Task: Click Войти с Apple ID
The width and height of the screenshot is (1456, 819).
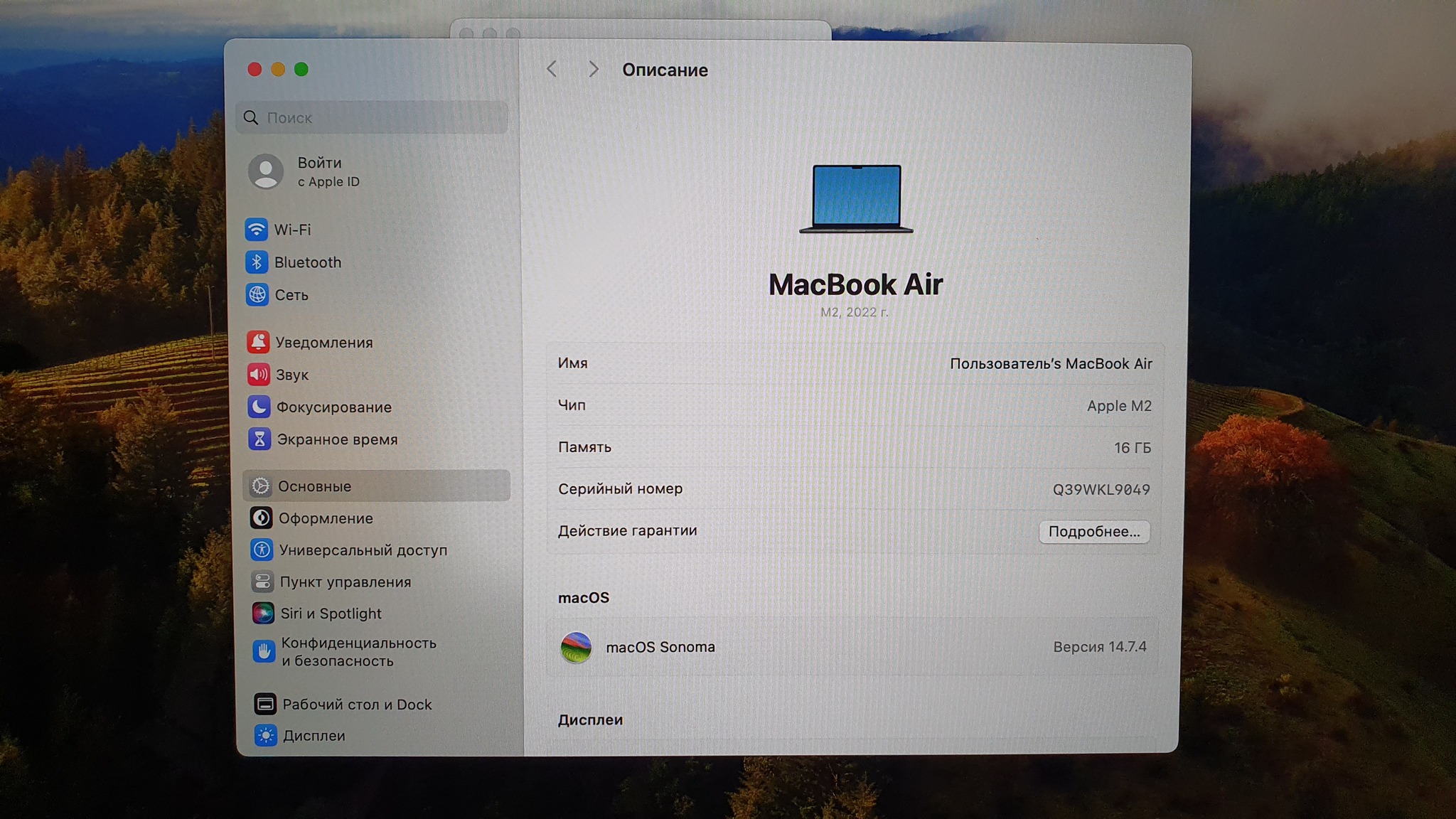Action: coord(328,171)
